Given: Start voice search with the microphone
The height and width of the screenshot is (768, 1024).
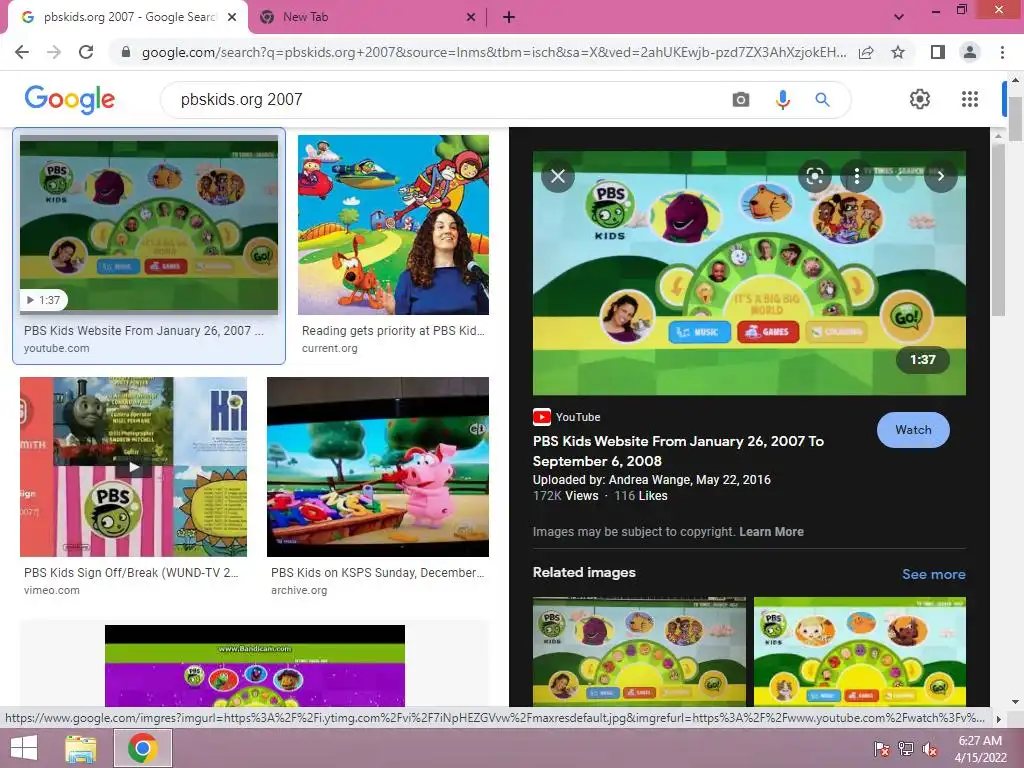Looking at the screenshot, I should [782, 100].
